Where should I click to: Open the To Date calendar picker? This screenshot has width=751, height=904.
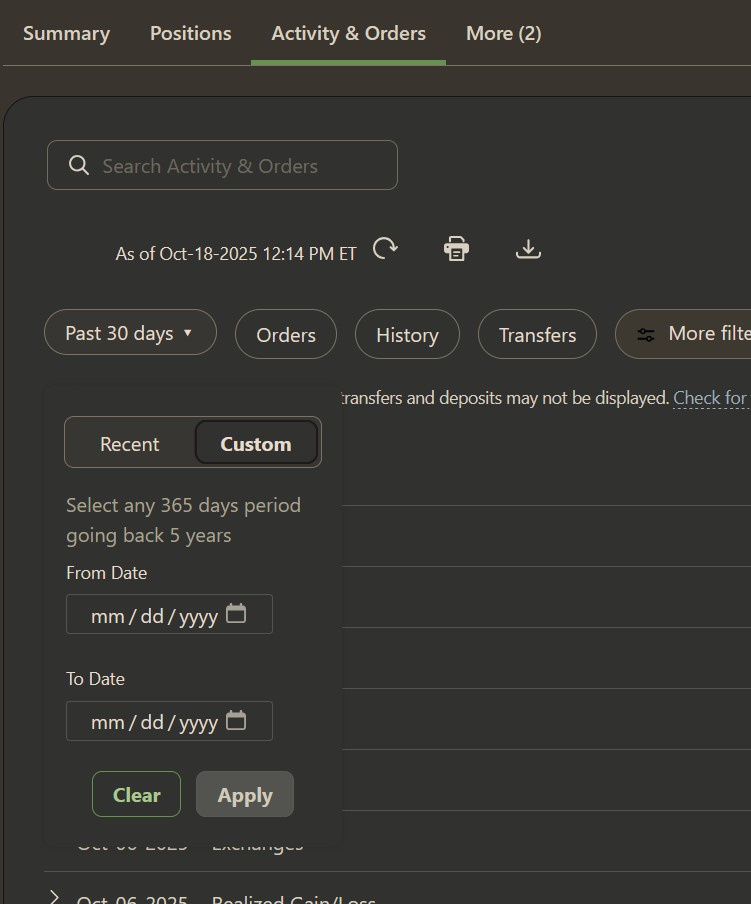(x=236, y=721)
